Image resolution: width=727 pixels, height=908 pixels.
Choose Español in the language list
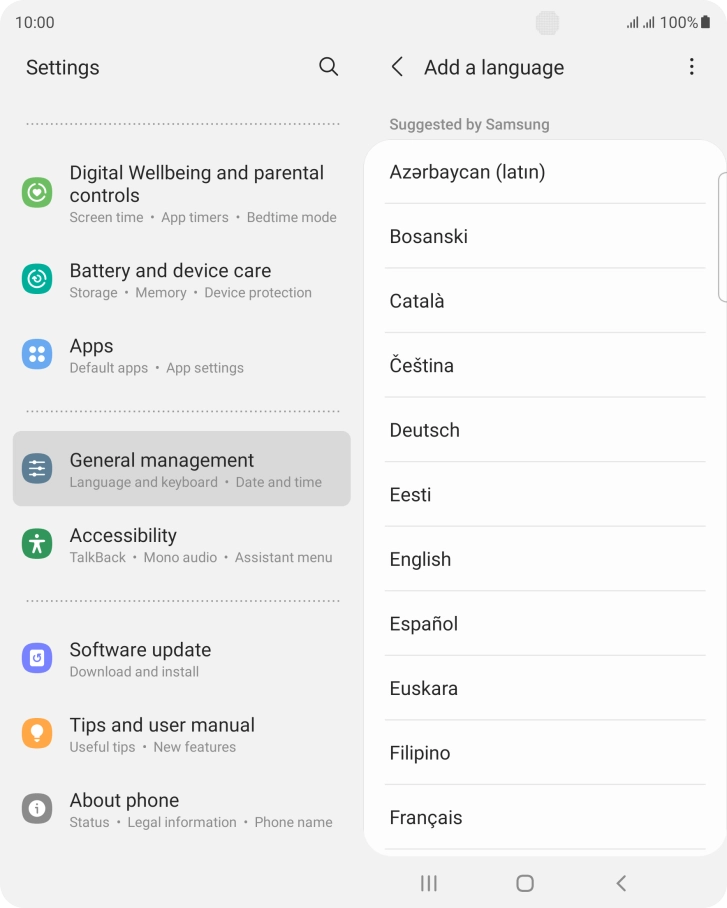click(545, 624)
